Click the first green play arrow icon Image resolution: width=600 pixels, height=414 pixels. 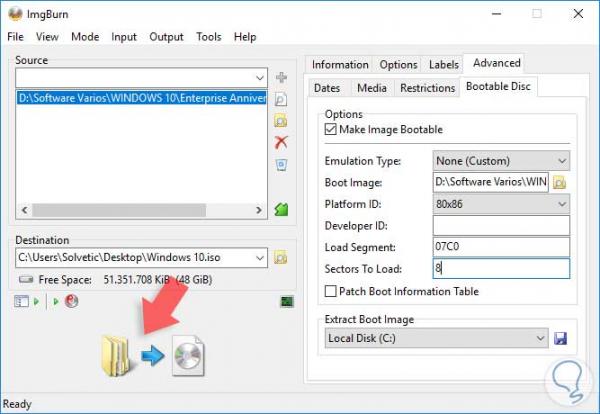(37, 302)
